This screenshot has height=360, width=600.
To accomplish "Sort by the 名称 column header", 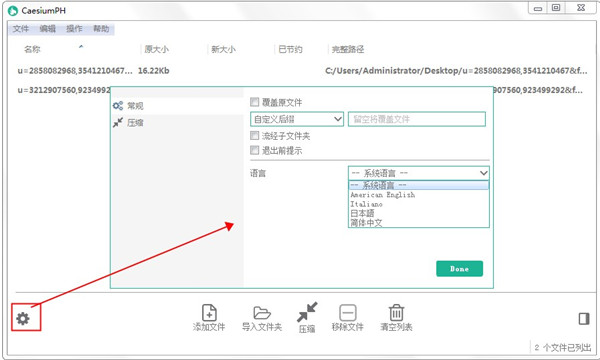I will (x=32, y=49).
